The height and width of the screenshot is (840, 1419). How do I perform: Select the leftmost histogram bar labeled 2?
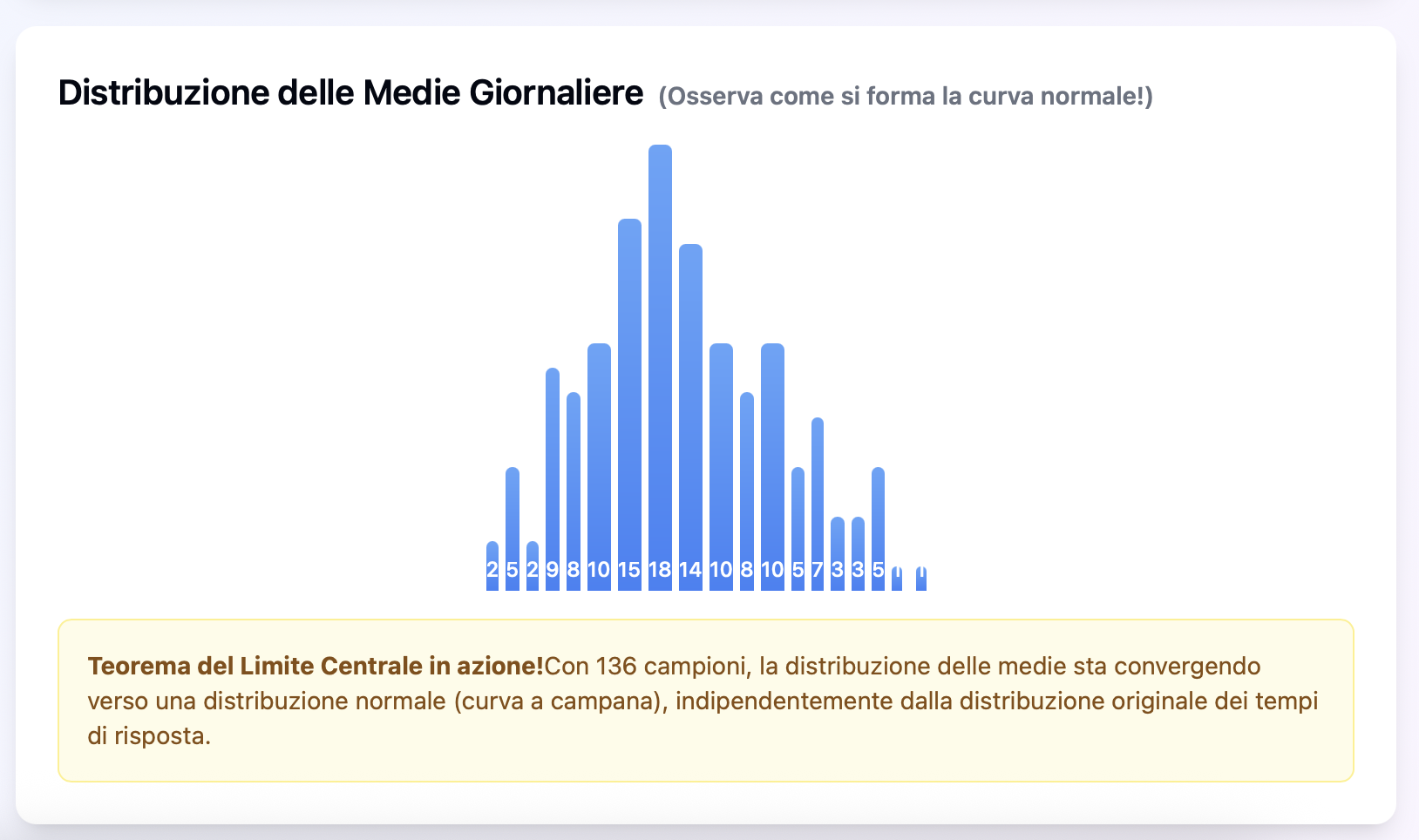[492, 566]
